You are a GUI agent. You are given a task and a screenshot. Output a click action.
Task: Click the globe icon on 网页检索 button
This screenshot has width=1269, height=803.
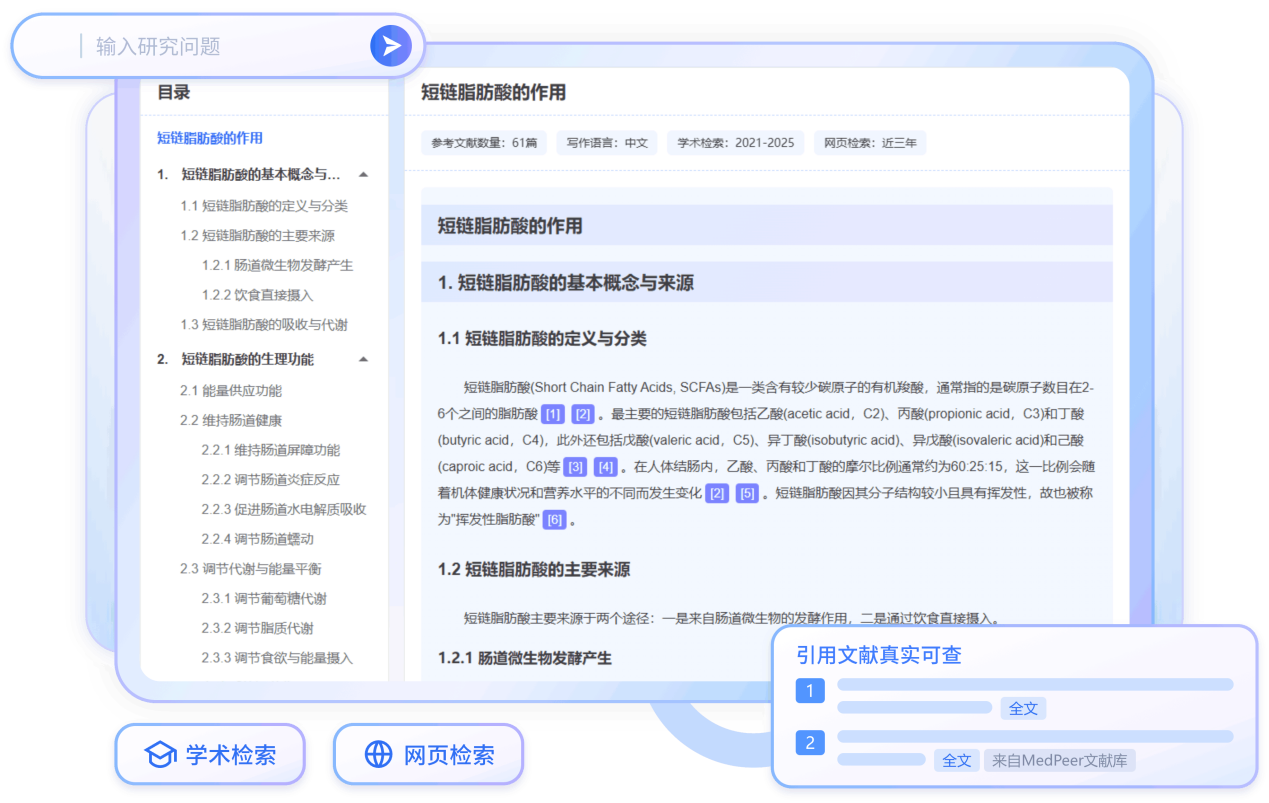pos(378,755)
